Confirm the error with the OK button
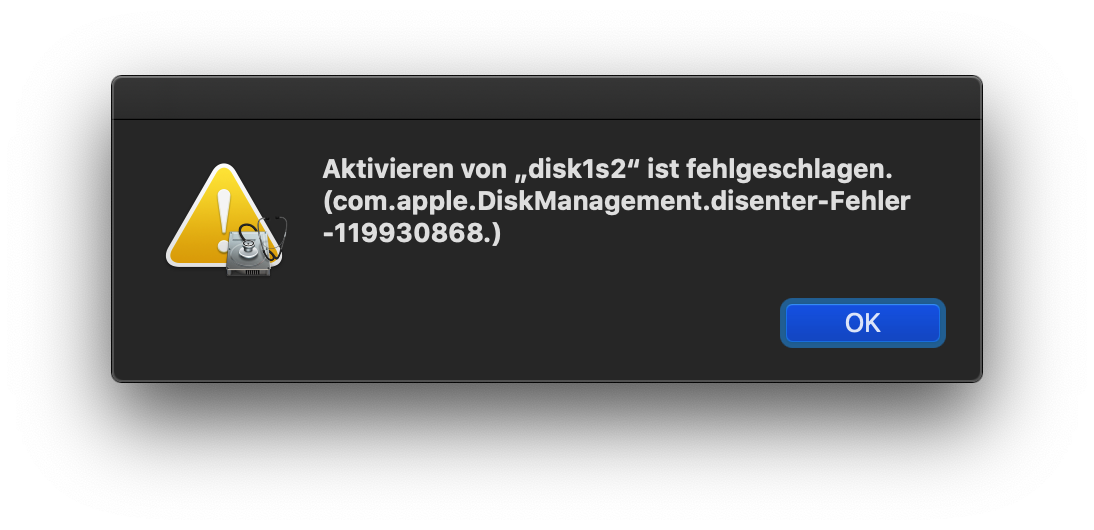1094x530 pixels. [x=862, y=323]
